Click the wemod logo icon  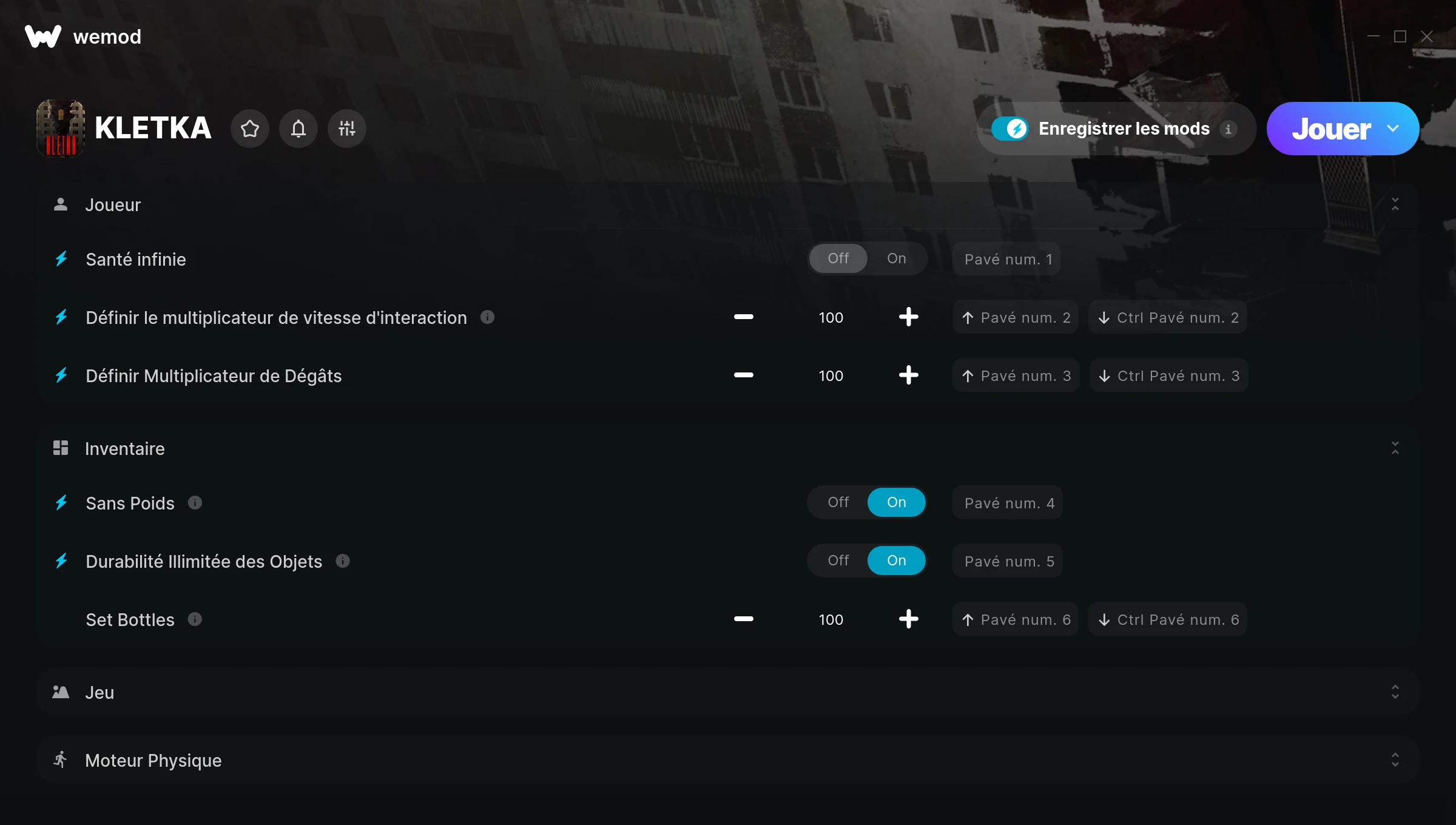42,36
